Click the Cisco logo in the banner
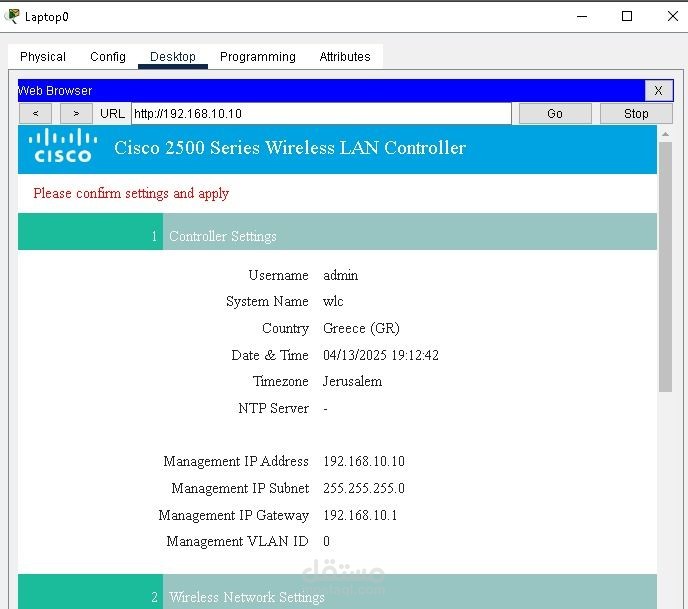The width and height of the screenshot is (688, 609). click(x=63, y=146)
